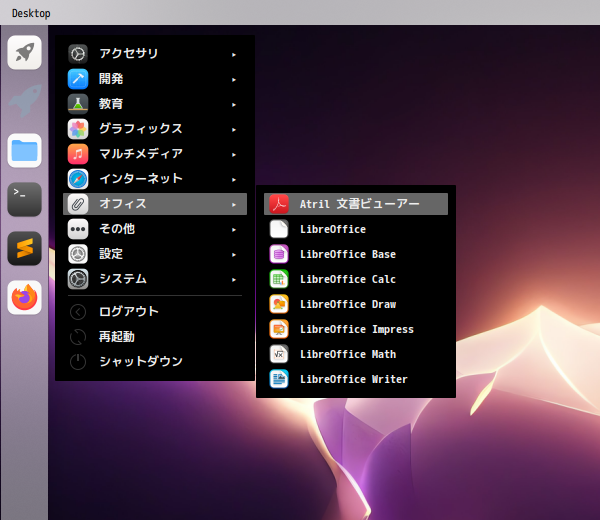Click the LibreOffice Draw label
Screen dimensions: 600x520
(348, 304)
